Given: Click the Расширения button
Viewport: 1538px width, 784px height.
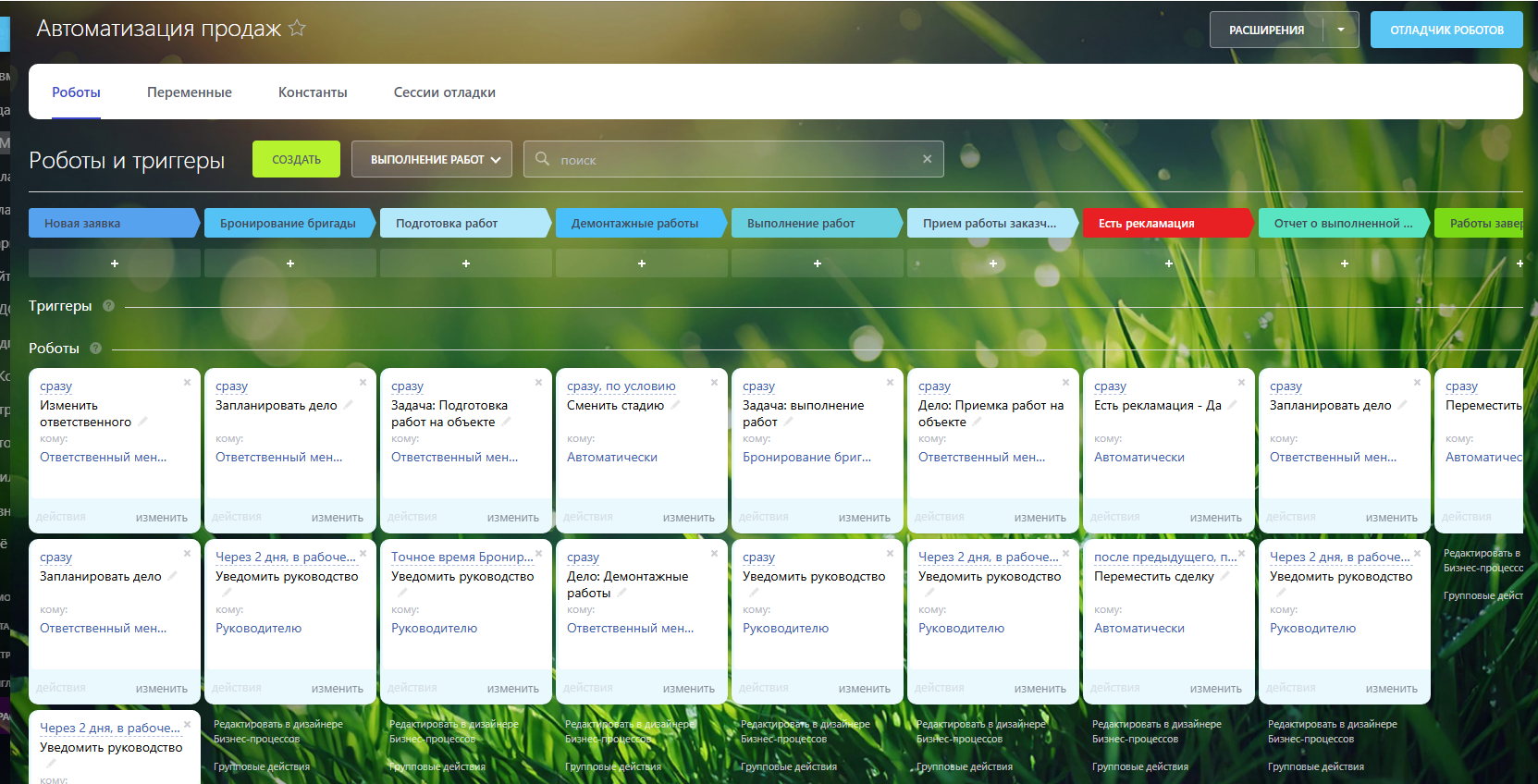Looking at the screenshot, I should tap(1266, 30).
